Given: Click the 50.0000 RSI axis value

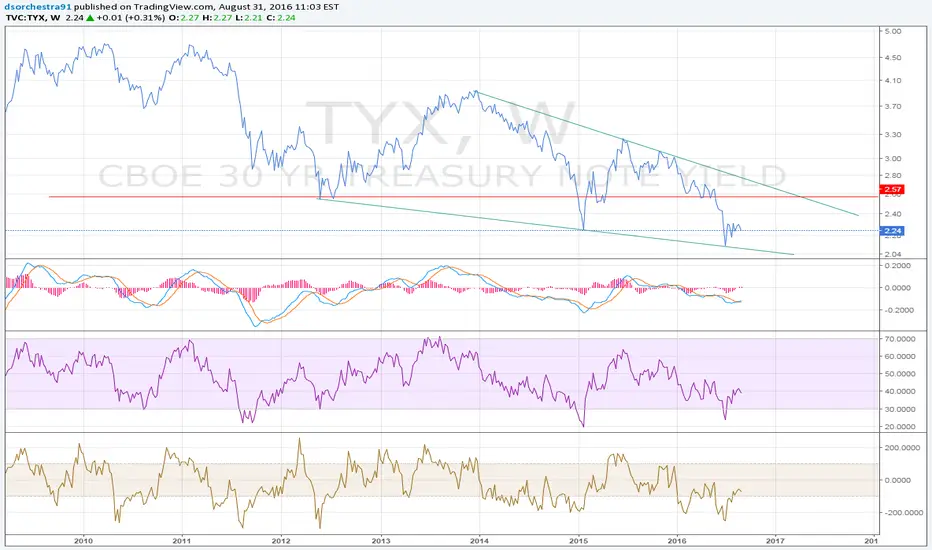Looking at the screenshot, I should [900, 374].
